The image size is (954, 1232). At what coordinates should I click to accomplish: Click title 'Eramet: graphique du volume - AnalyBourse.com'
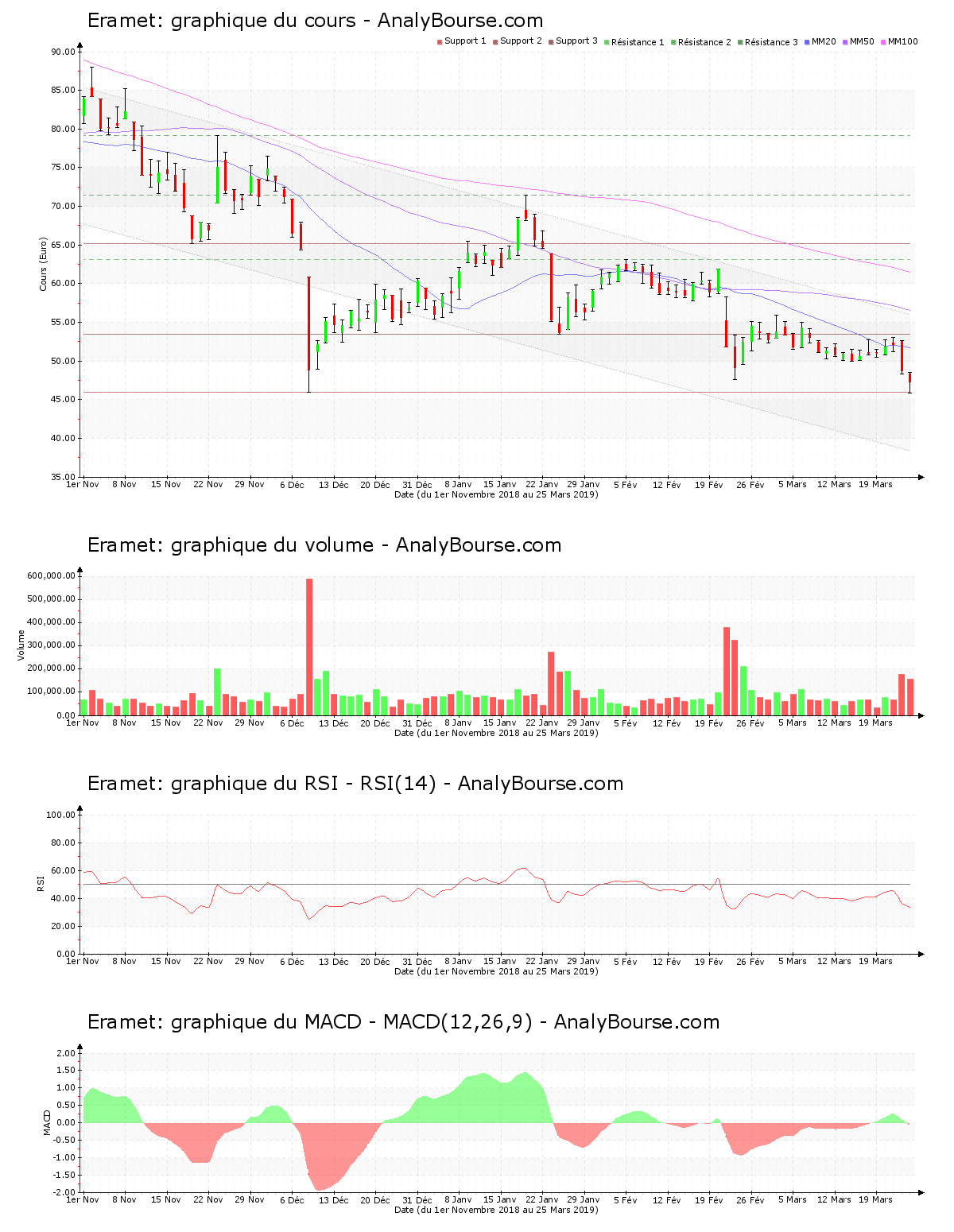[324, 545]
